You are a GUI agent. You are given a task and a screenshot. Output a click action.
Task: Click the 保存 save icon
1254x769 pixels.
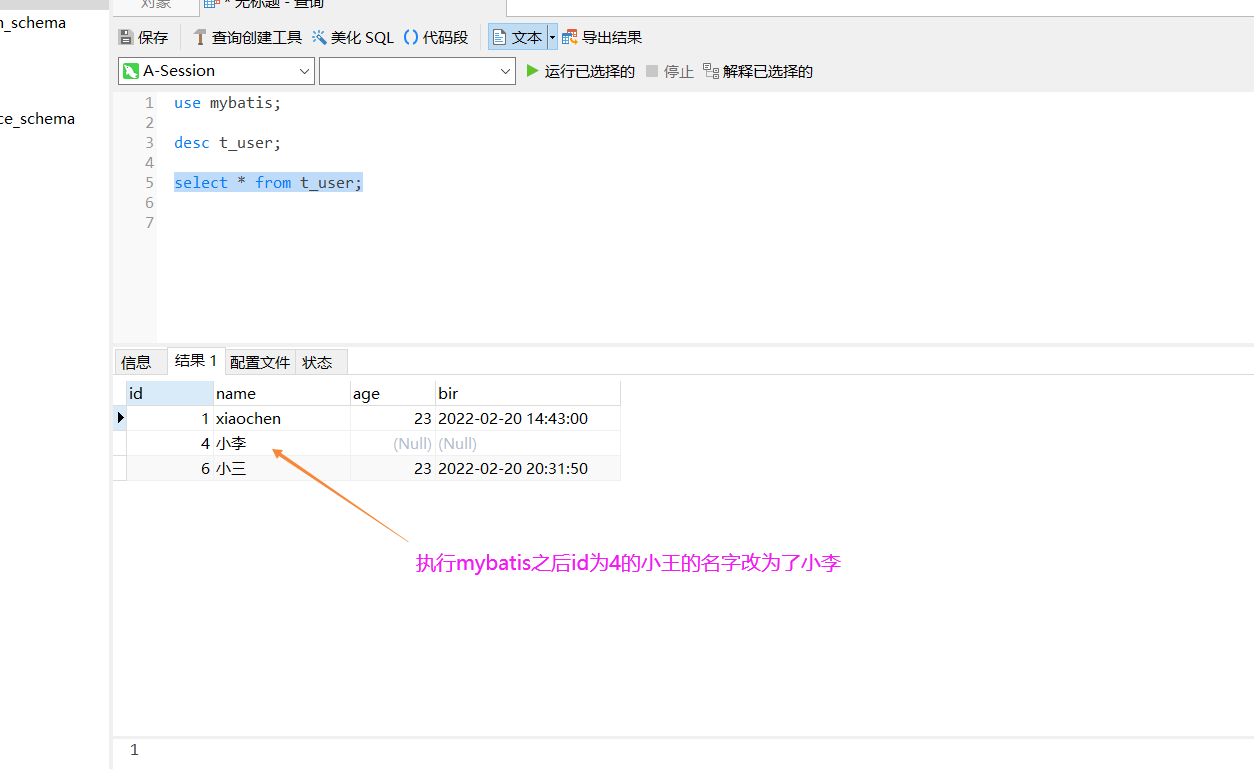(126, 38)
